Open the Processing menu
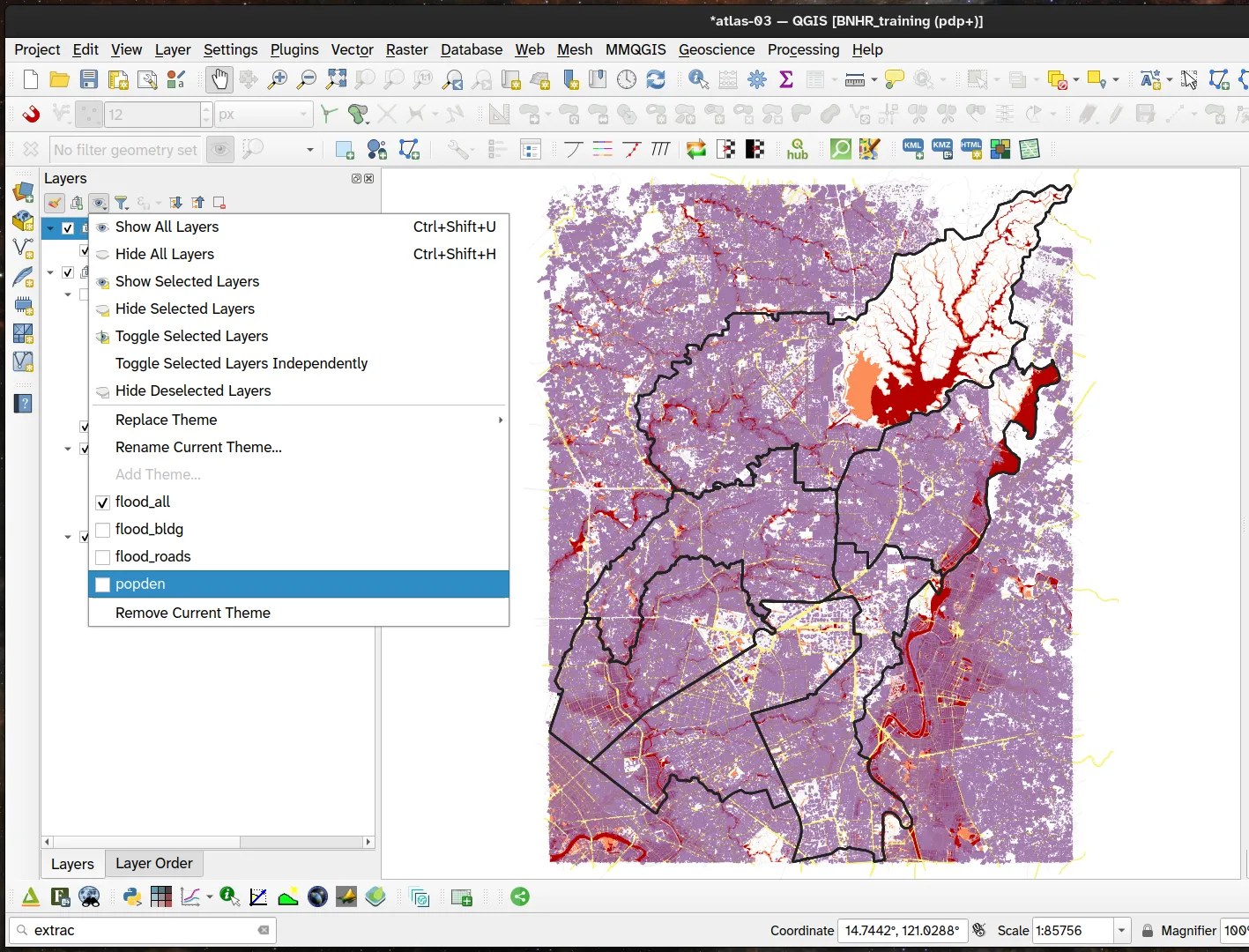 [803, 50]
